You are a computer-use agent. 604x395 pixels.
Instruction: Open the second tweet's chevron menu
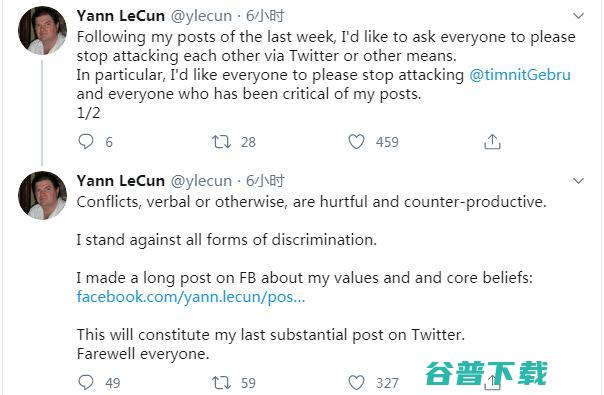(578, 181)
